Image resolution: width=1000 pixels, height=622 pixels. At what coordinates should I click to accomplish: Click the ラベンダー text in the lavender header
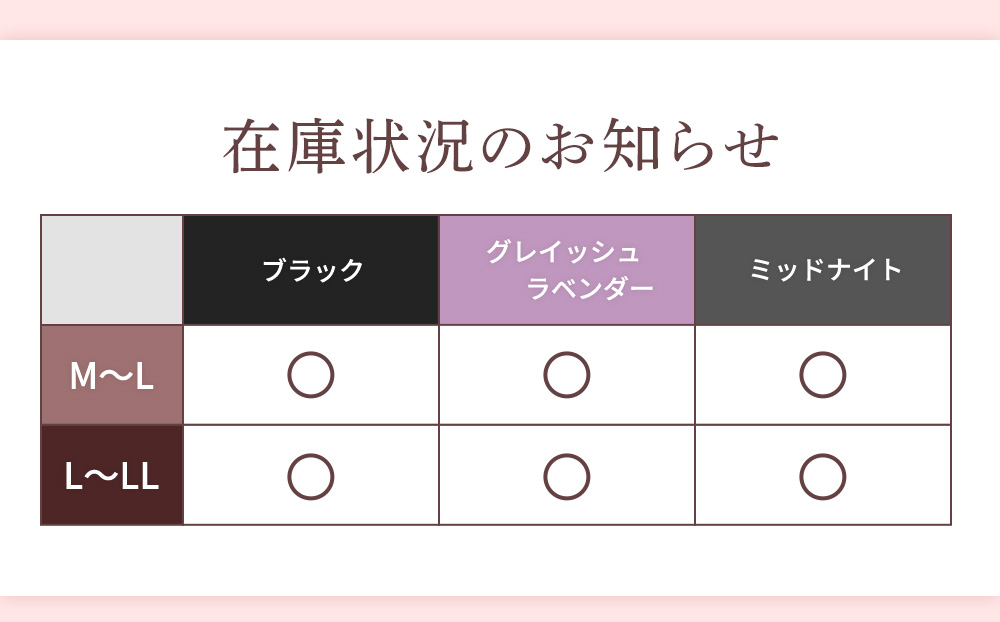click(590, 289)
